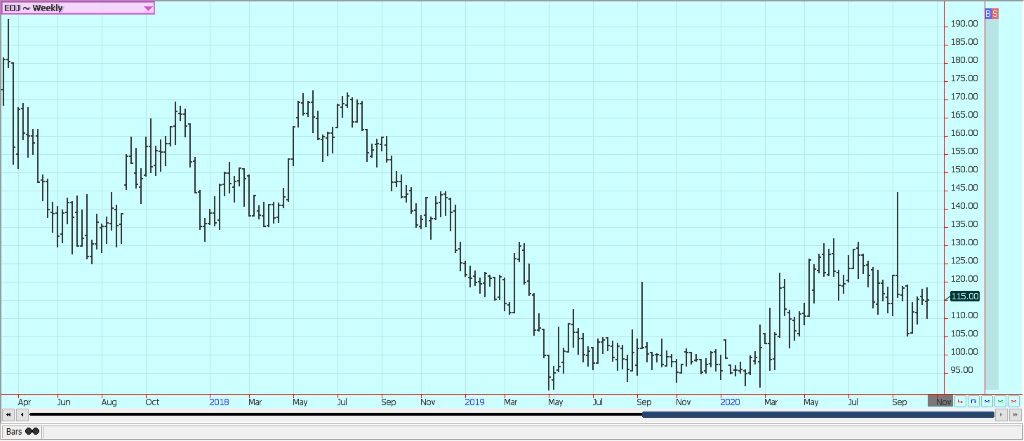Step chart forward with single right arrow
This screenshot has width=1024, height=441.
(1001, 415)
